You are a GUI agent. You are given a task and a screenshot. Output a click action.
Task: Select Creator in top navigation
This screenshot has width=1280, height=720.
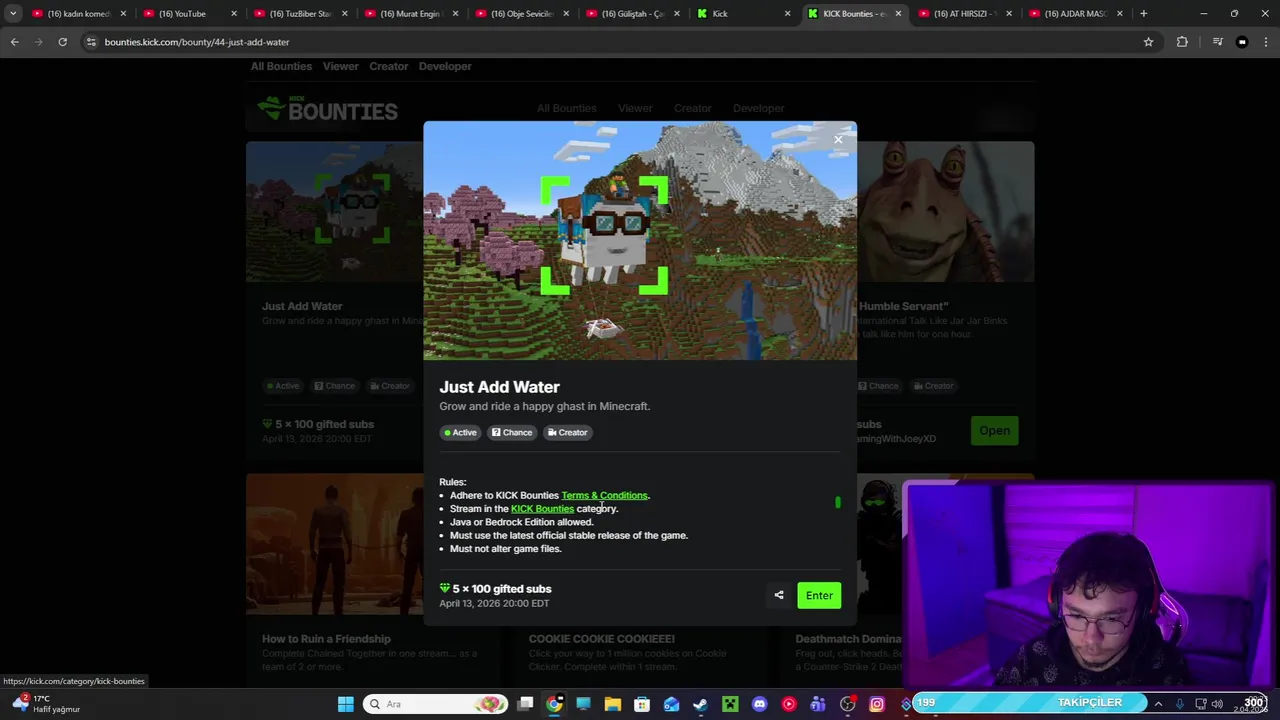[388, 66]
